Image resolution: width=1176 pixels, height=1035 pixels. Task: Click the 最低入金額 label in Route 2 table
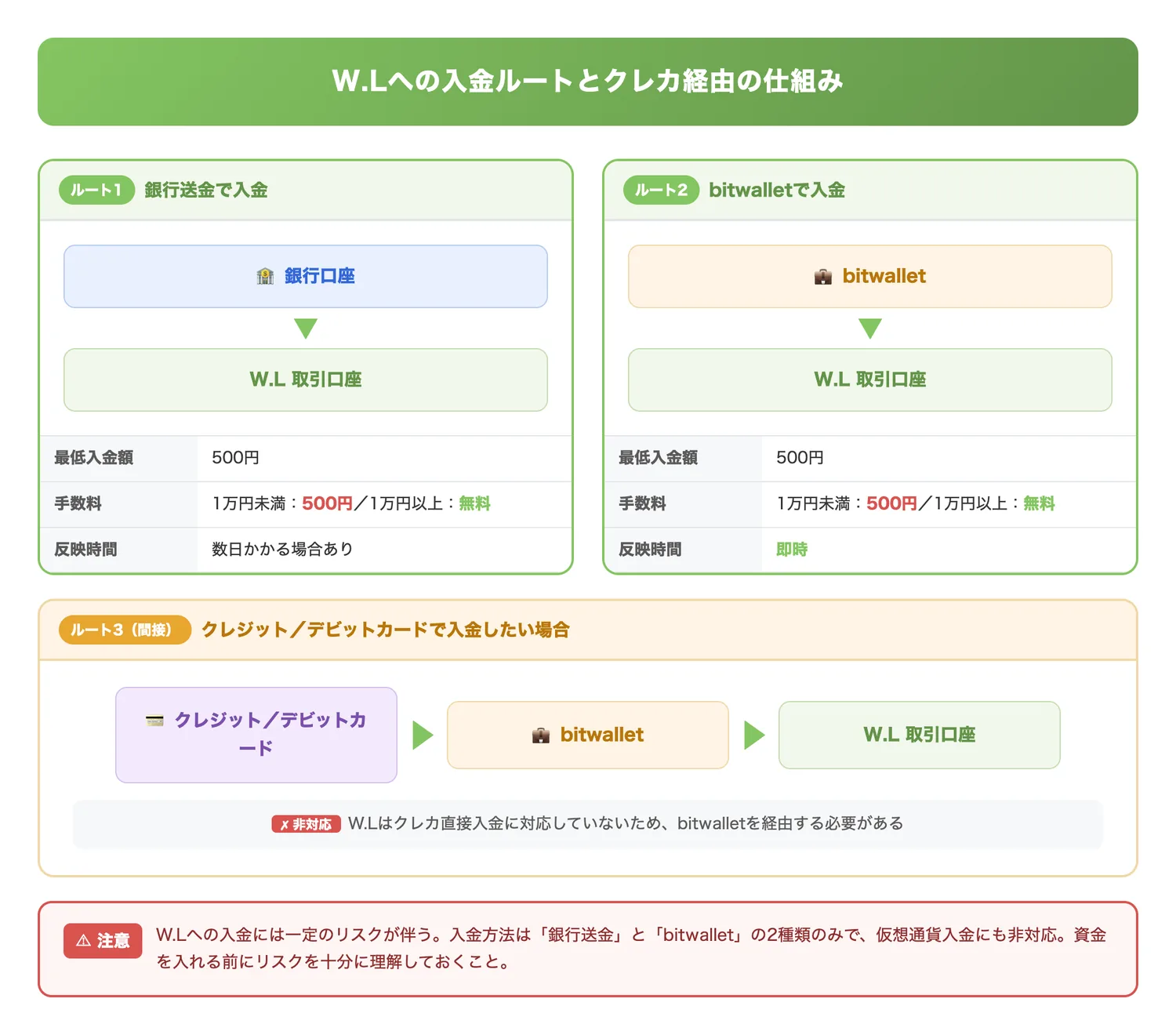pyautogui.click(x=659, y=458)
